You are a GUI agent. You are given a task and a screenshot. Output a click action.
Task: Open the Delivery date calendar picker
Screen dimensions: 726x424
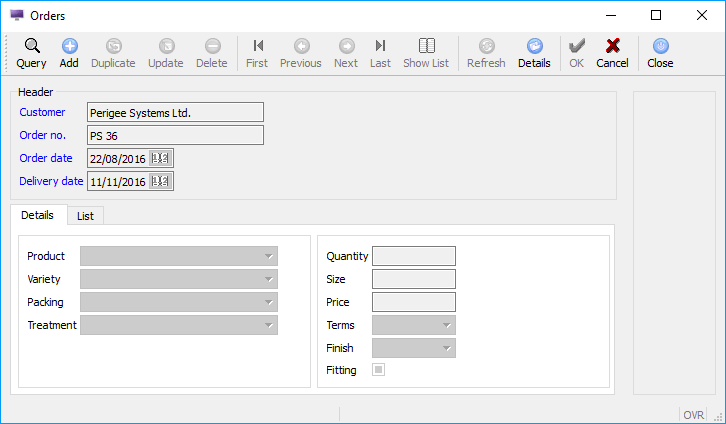pos(161,181)
